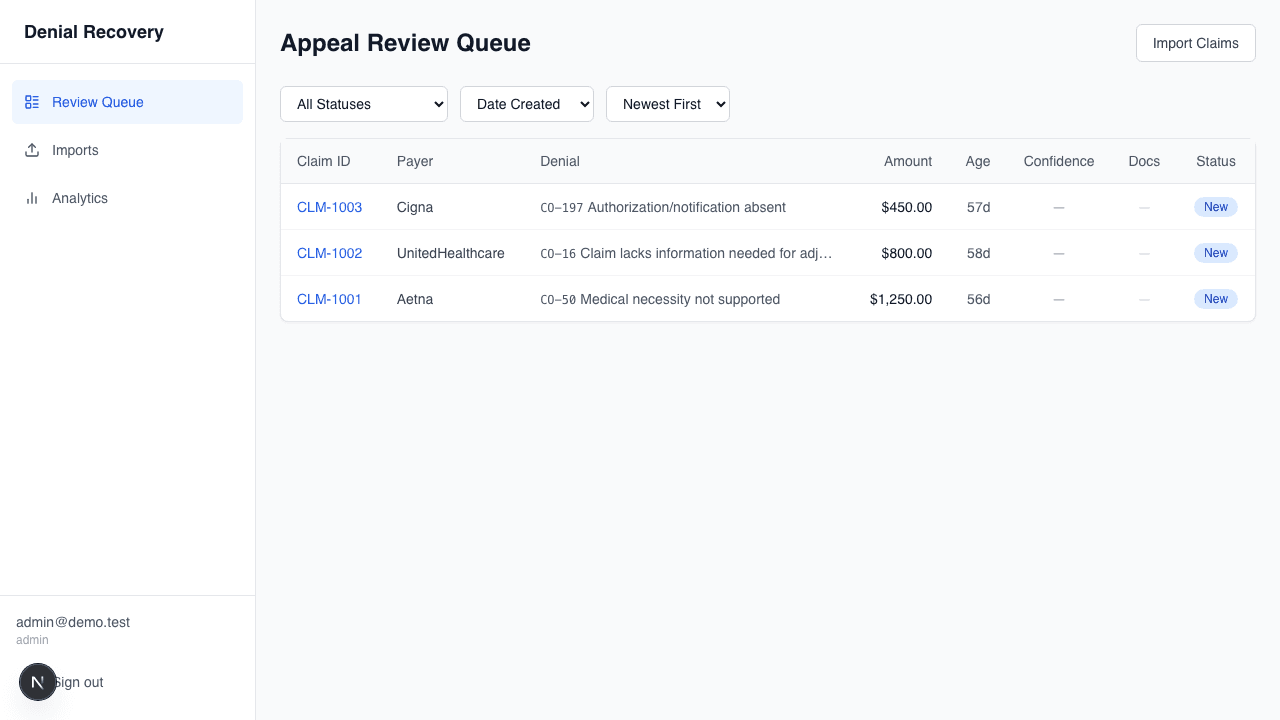Click the upload arrow icon in the sidebar

coord(31,149)
